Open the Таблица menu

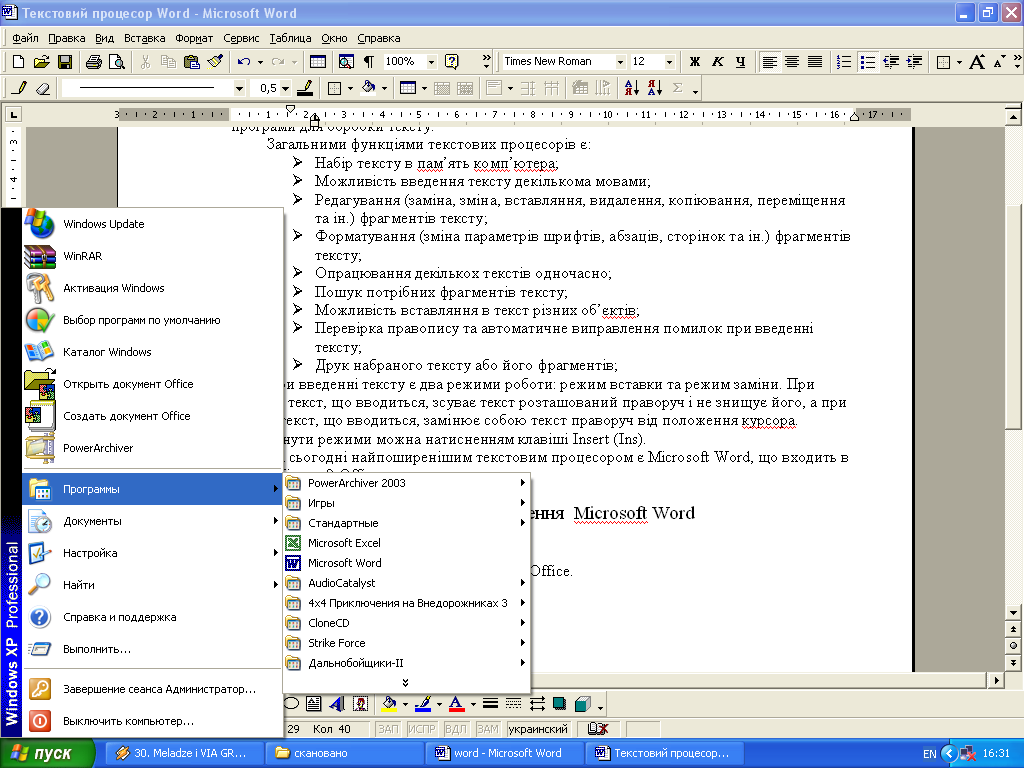pos(291,38)
